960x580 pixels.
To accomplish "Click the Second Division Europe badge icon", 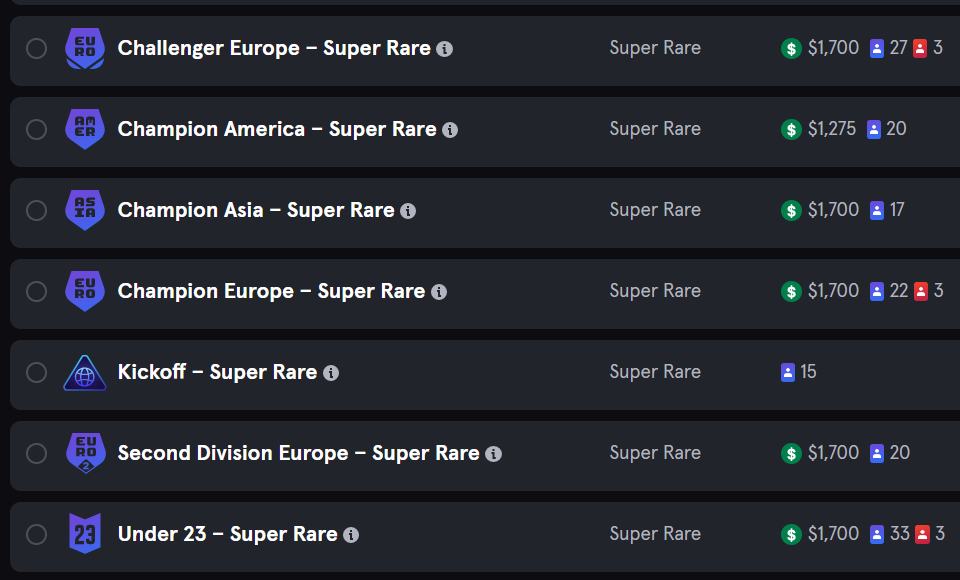I will click(x=85, y=453).
